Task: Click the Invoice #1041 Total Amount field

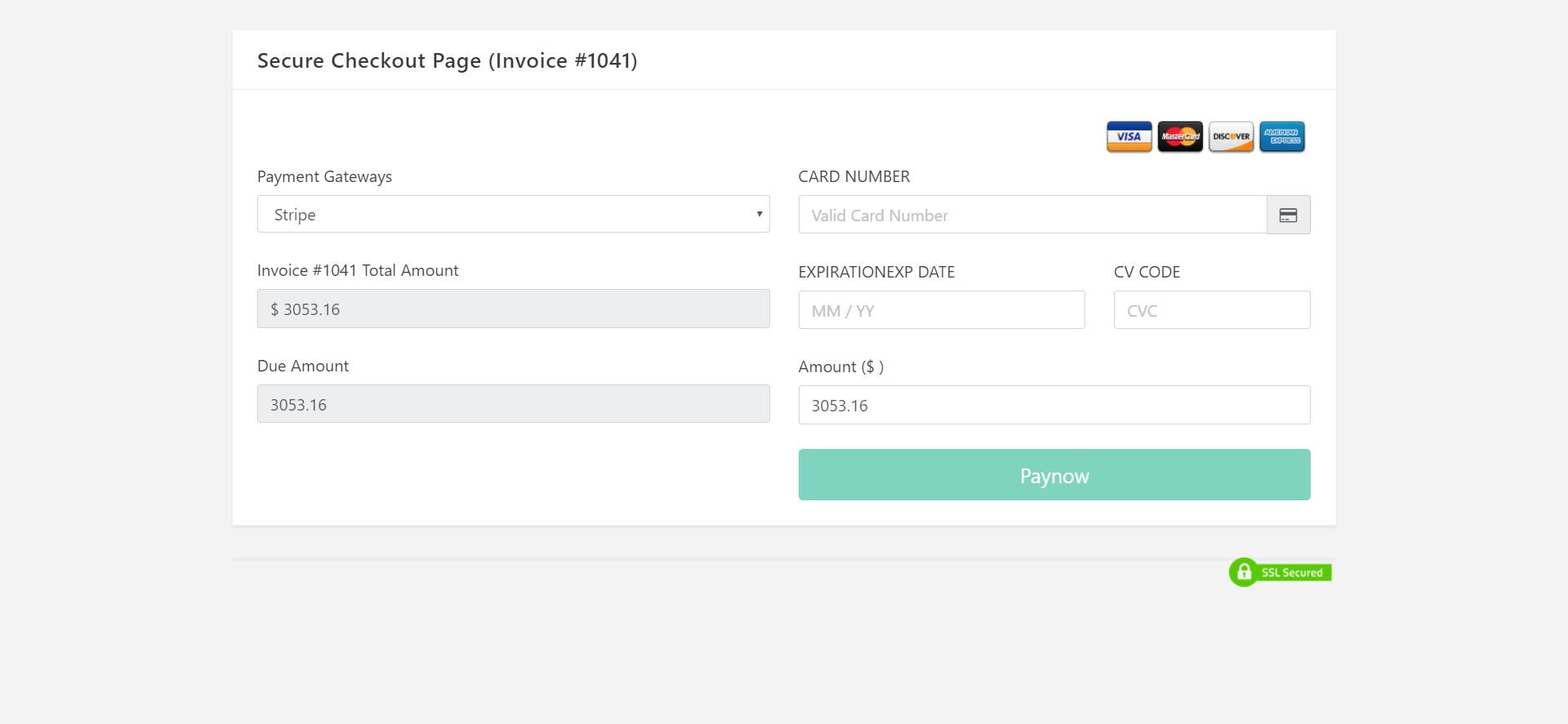Action: (x=513, y=309)
